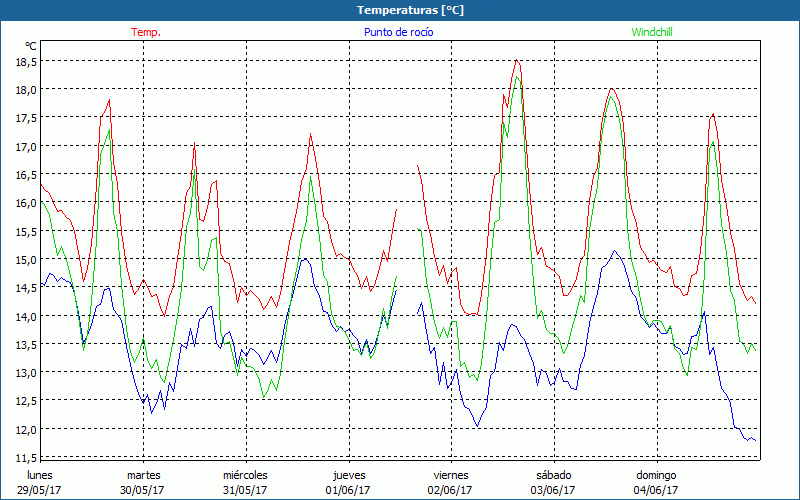Click the °C unit label on the axis
Viewport: 800px width, 500px height.
[31, 46]
